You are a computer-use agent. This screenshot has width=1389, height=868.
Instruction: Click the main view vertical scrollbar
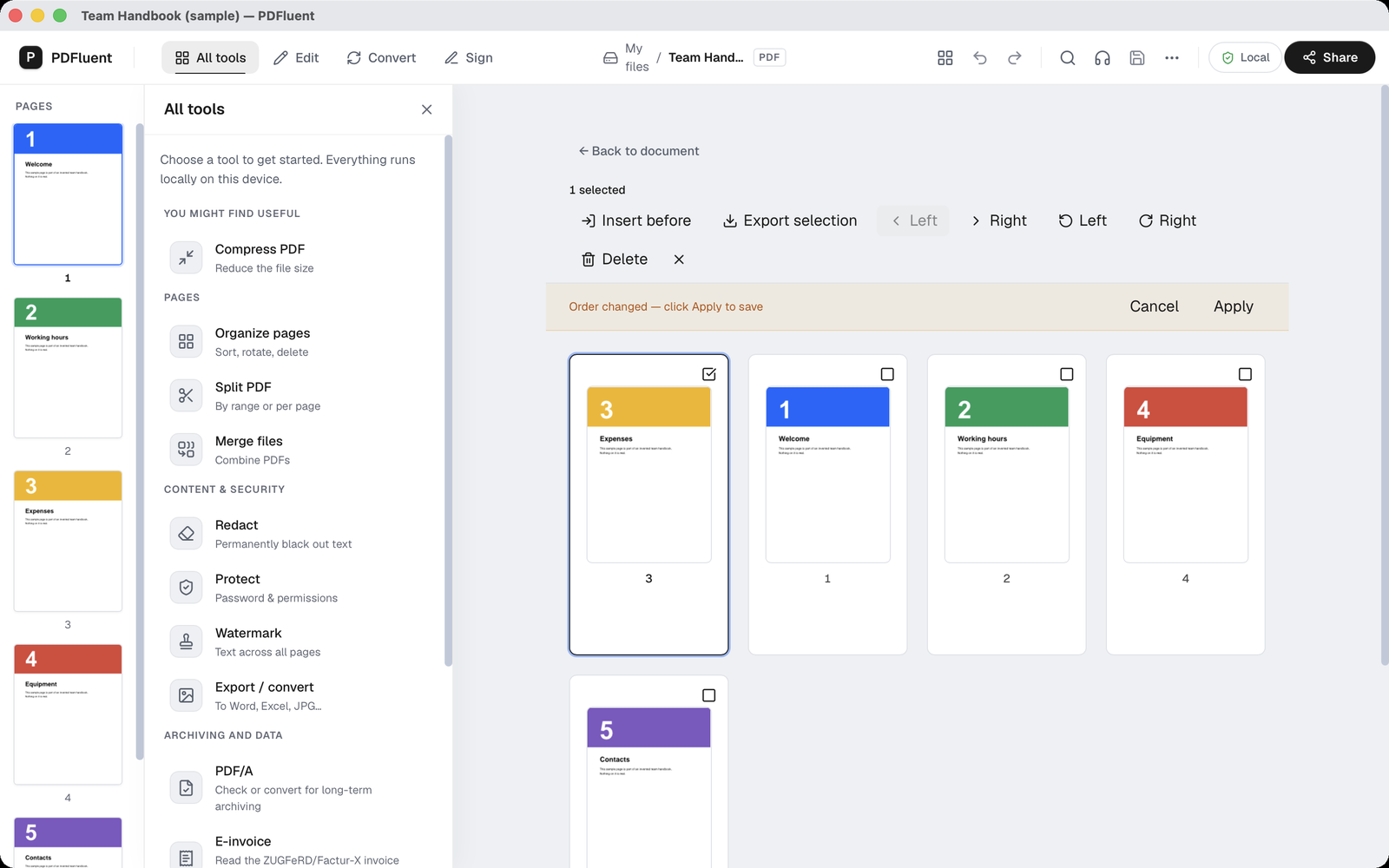[1384, 375]
